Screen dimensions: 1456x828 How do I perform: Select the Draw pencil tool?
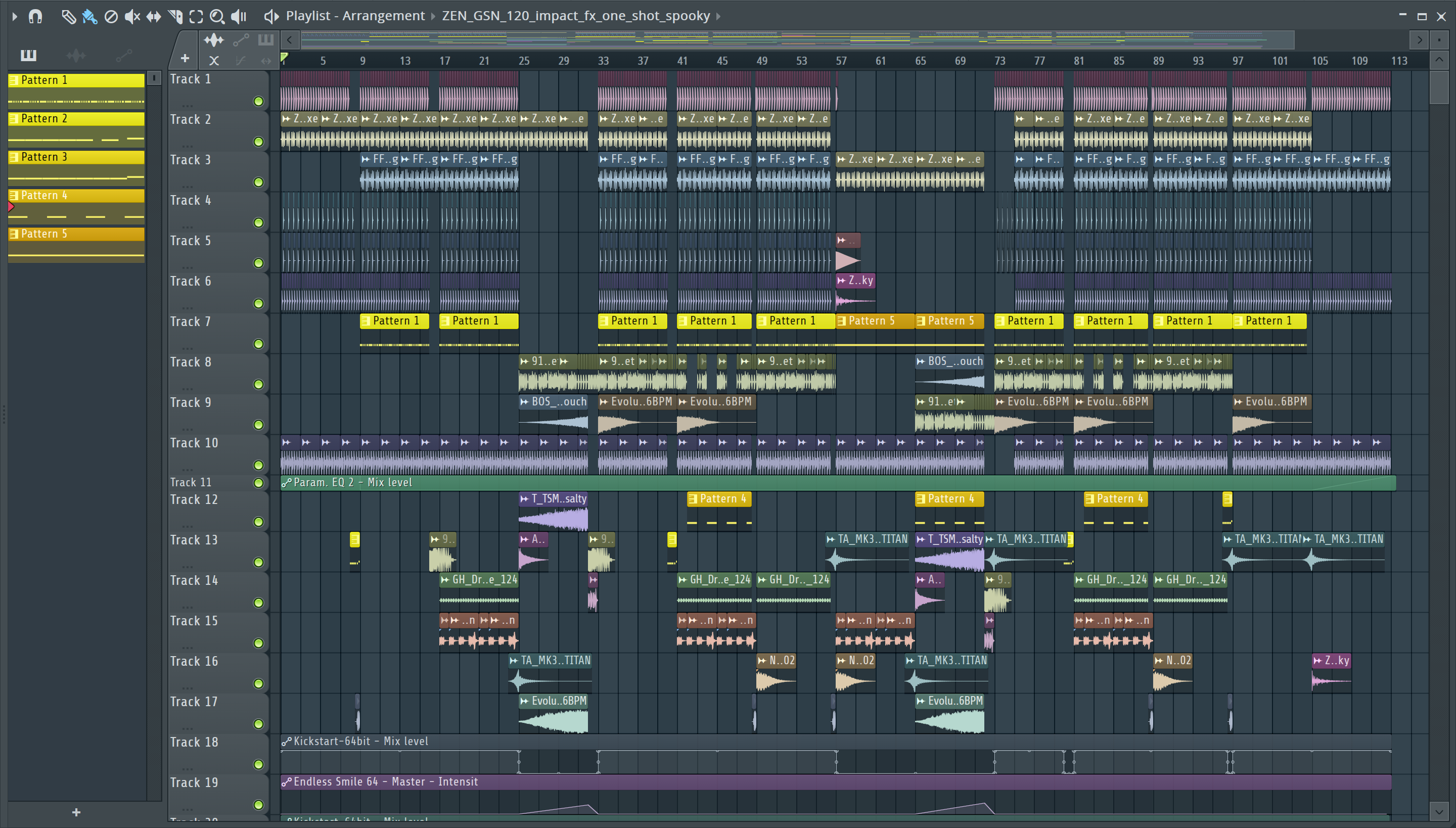click(x=68, y=16)
